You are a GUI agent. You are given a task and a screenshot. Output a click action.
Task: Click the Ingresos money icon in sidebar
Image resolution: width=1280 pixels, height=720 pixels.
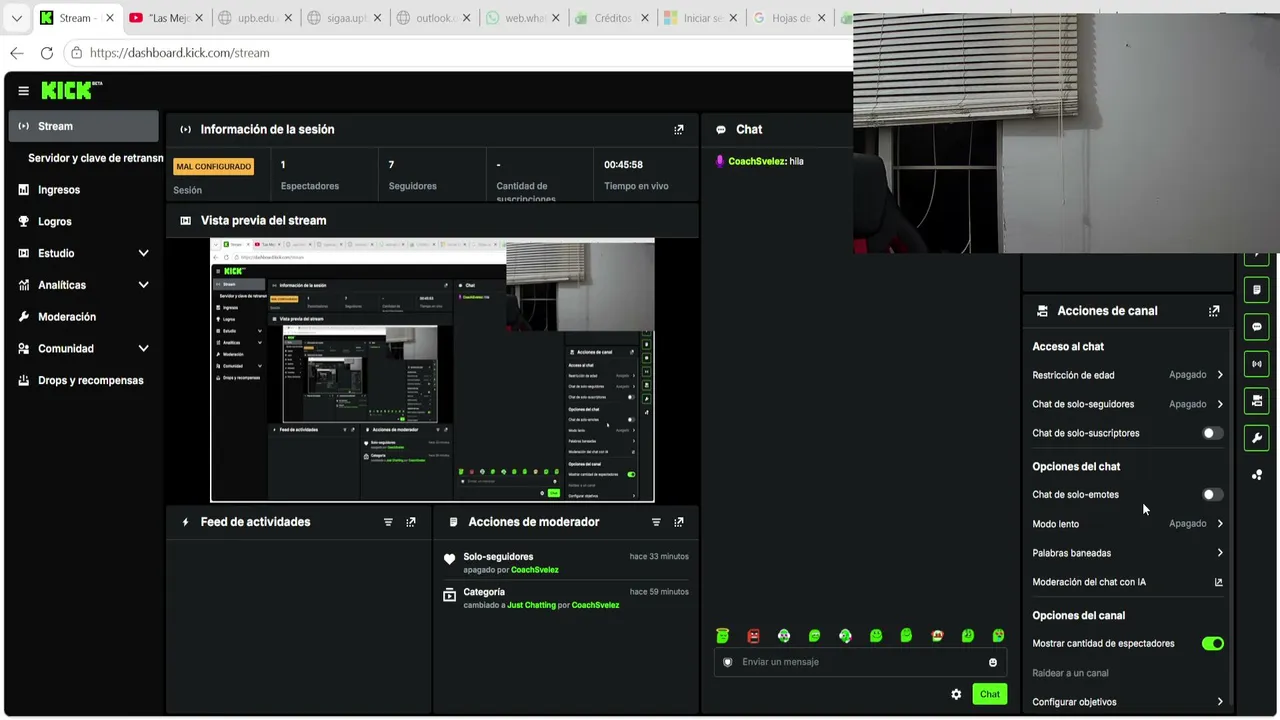click(x=24, y=190)
